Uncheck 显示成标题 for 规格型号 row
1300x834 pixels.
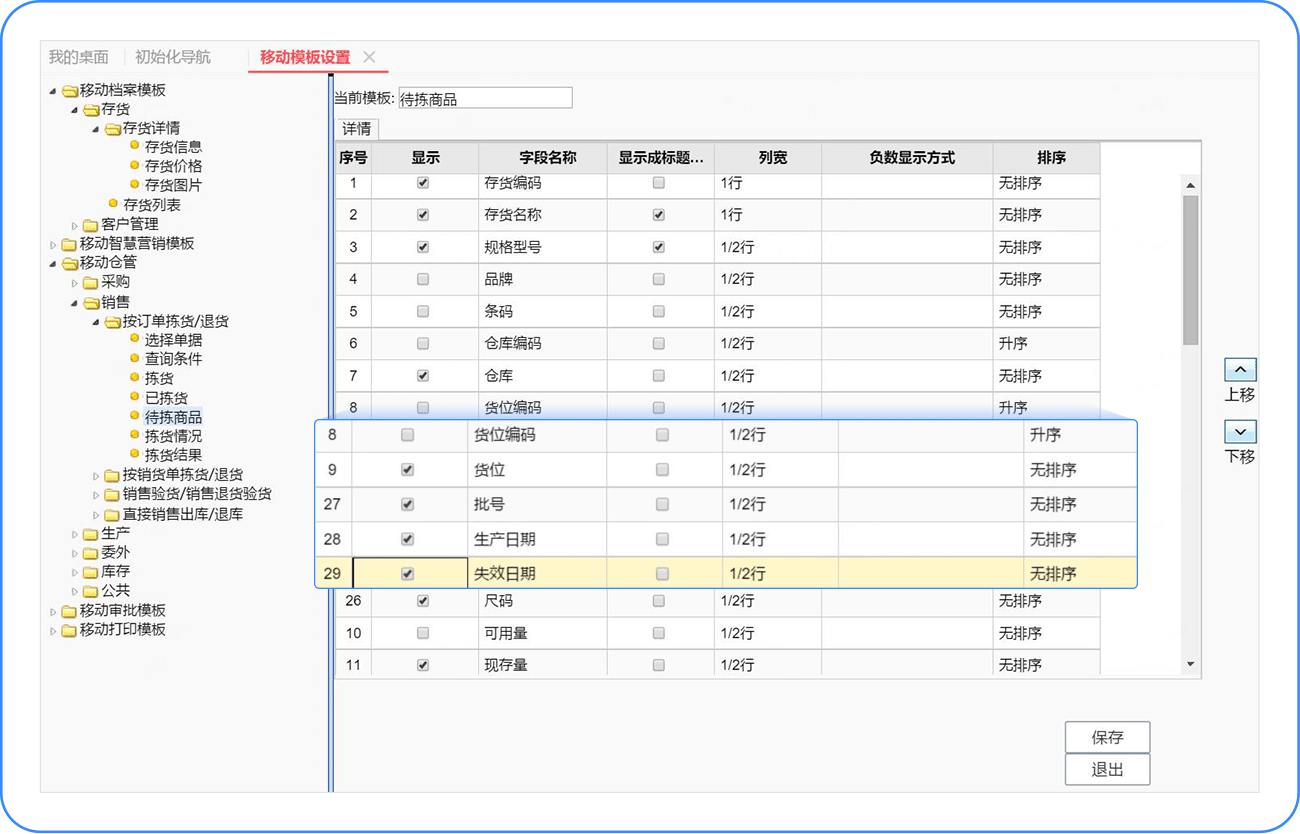pyautogui.click(x=658, y=247)
